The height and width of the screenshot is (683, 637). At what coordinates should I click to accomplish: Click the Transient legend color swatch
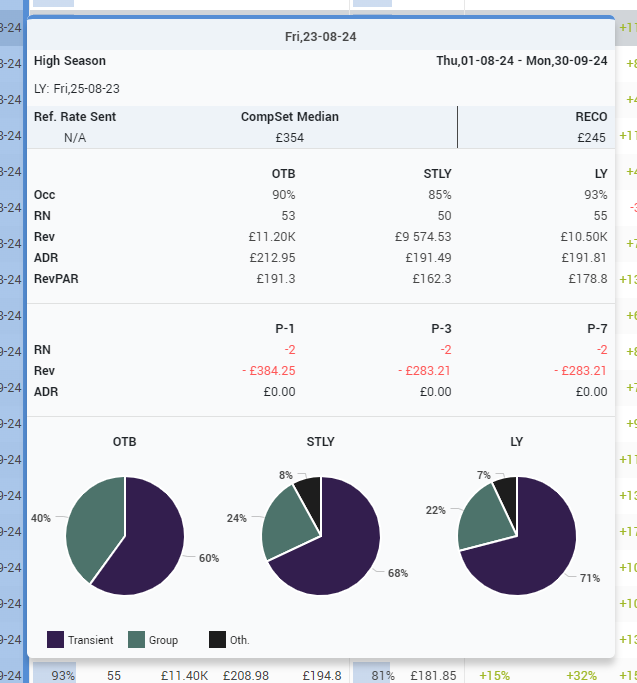coord(55,639)
